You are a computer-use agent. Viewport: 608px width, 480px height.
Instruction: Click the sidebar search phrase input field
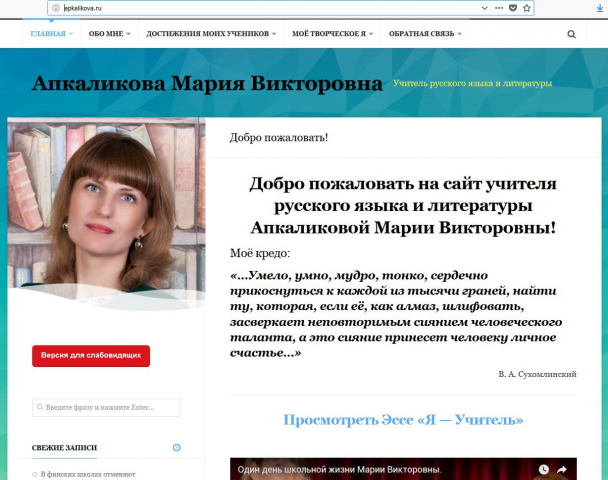[106, 407]
